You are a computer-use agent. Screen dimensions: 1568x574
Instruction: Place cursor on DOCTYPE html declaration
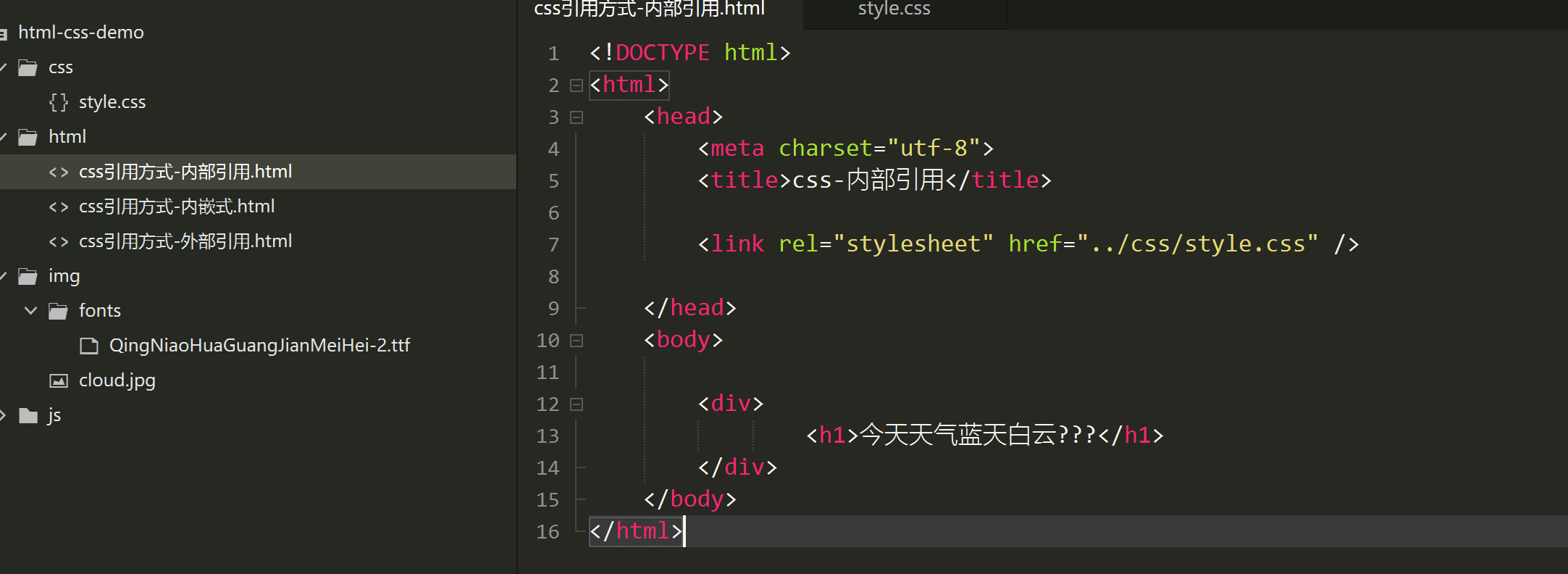coord(690,53)
